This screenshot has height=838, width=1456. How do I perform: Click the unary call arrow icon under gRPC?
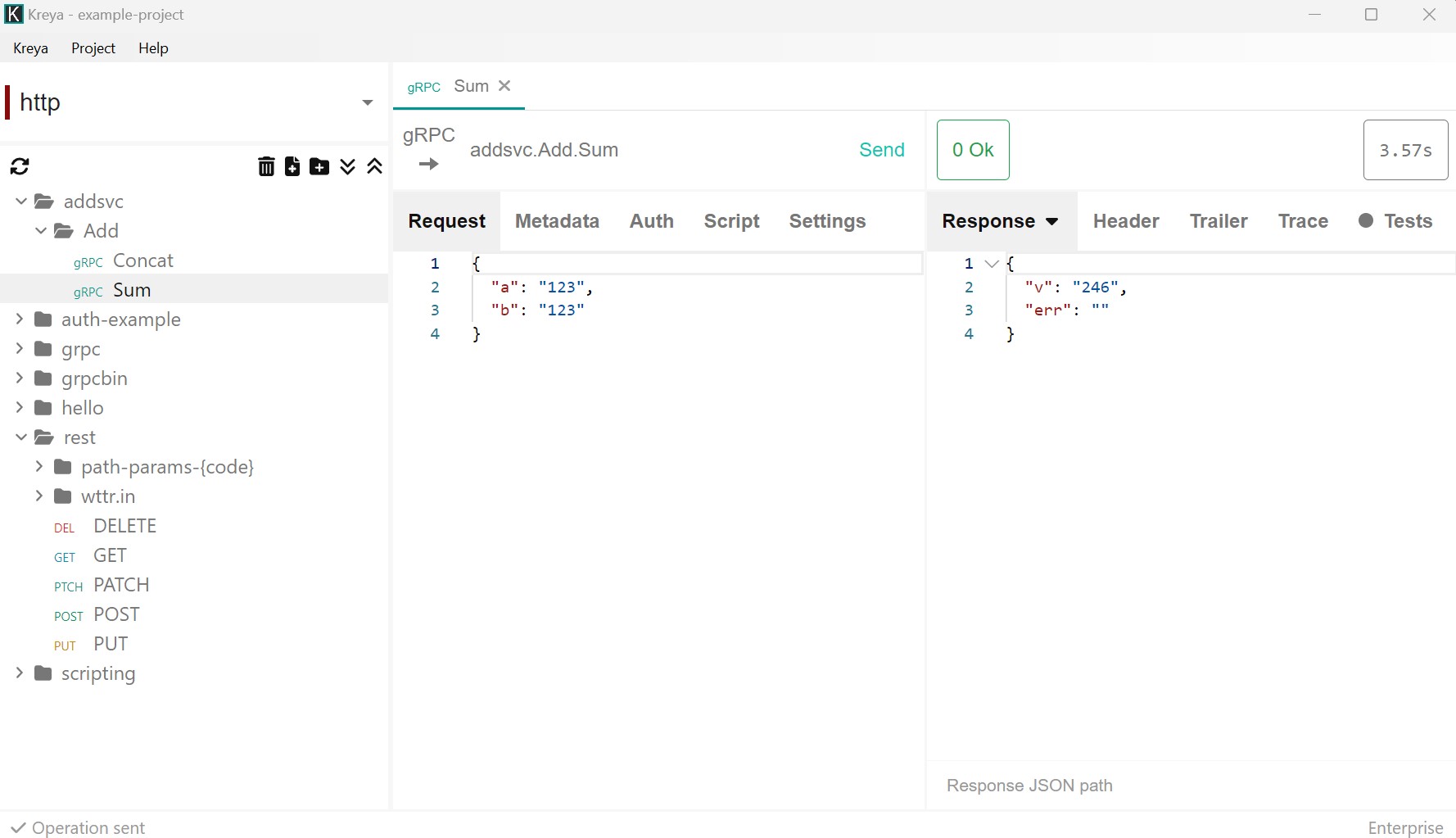429,164
